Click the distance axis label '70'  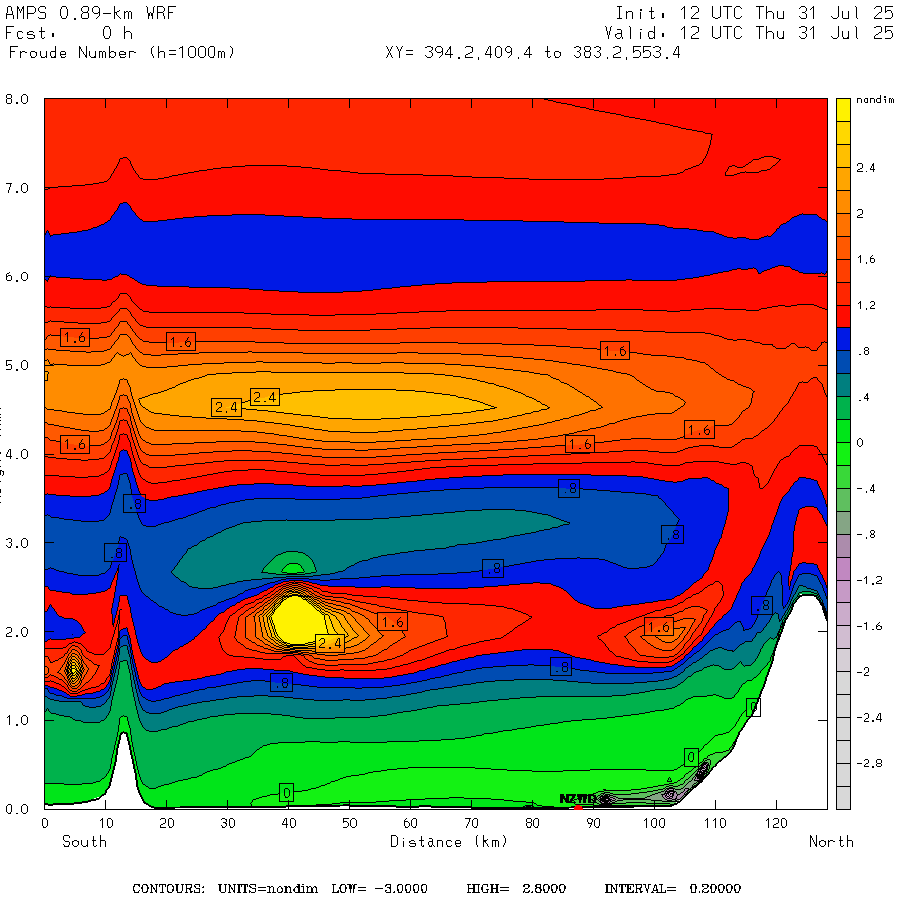pos(471,824)
